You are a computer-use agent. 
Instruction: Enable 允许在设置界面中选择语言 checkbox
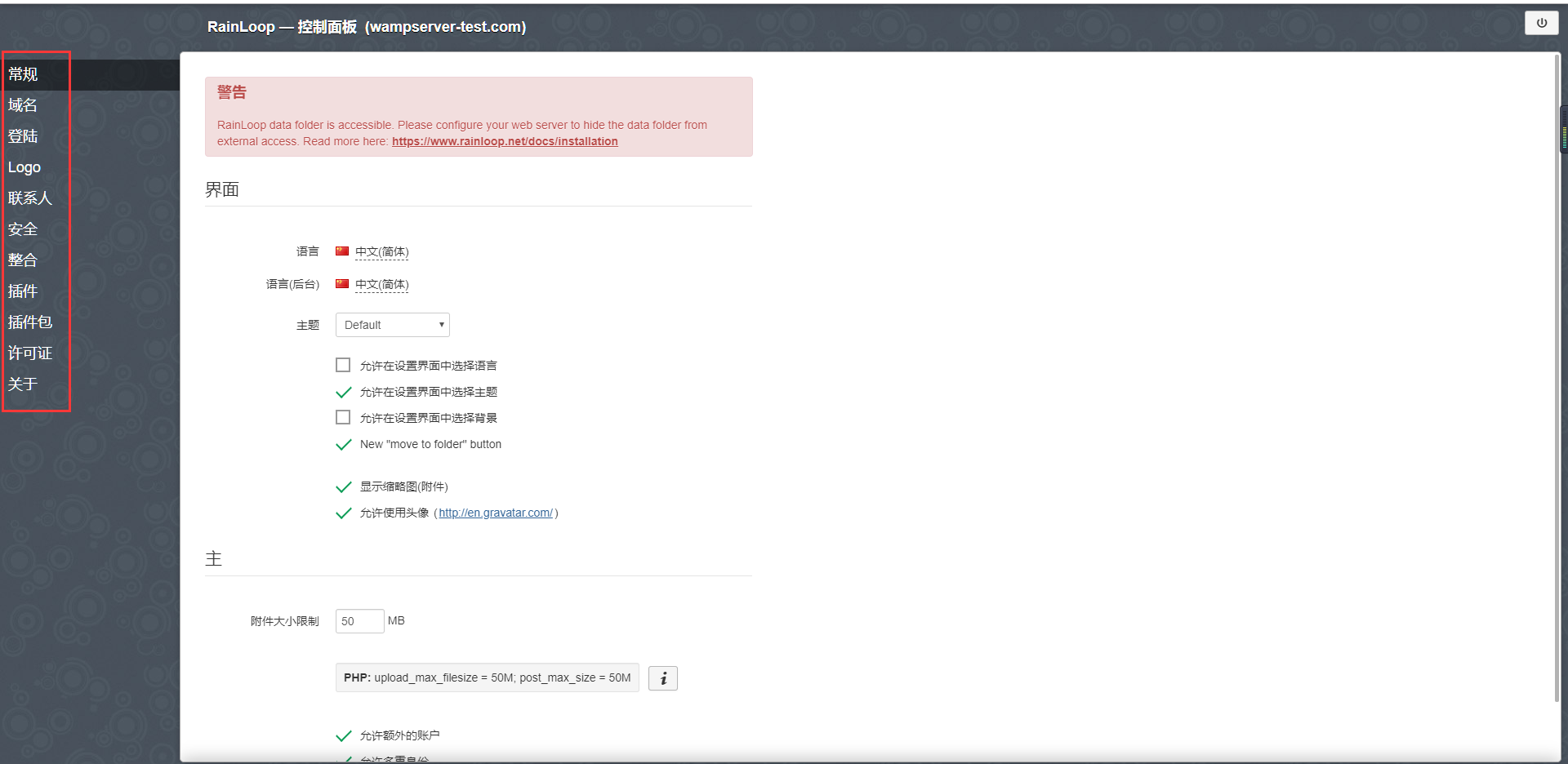343,365
